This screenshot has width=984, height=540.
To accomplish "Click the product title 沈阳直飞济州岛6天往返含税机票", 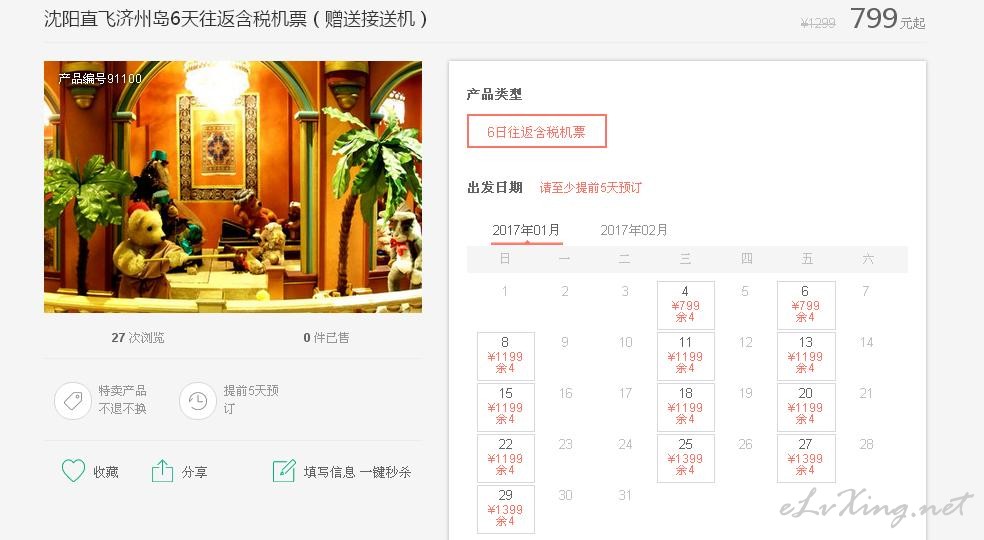I will pos(176,19).
